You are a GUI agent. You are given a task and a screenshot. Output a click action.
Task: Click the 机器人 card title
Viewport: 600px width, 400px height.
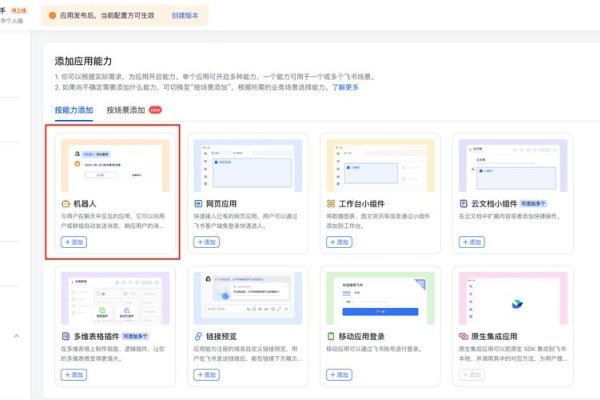(x=85, y=204)
